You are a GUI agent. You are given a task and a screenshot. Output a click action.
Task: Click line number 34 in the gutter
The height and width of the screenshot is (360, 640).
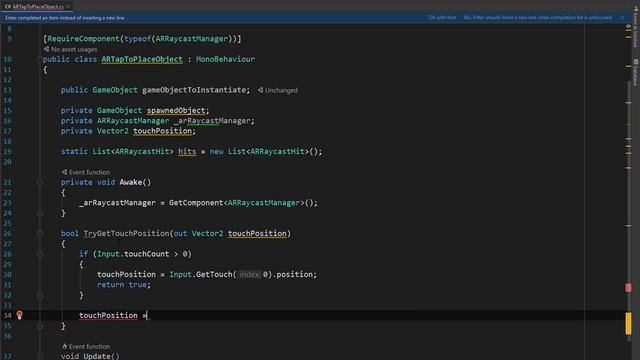click(x=7, y=316)
